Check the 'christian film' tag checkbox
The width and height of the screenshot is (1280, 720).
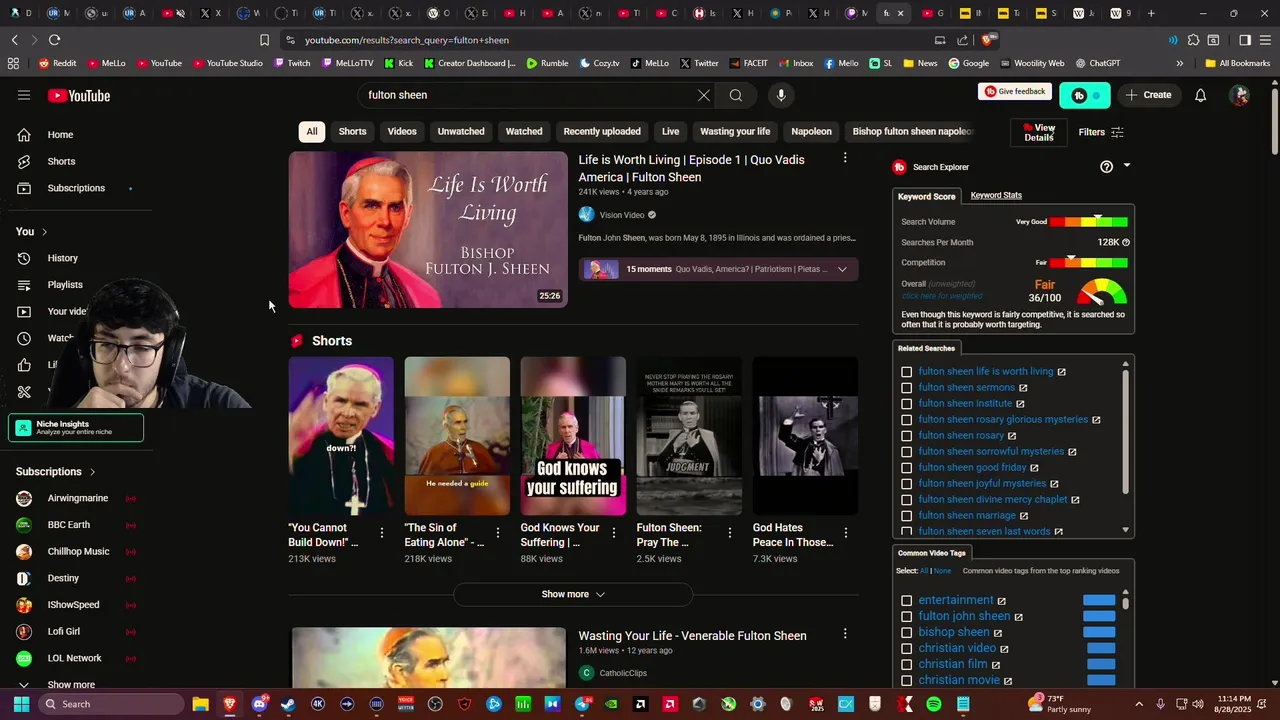(907, 665)
